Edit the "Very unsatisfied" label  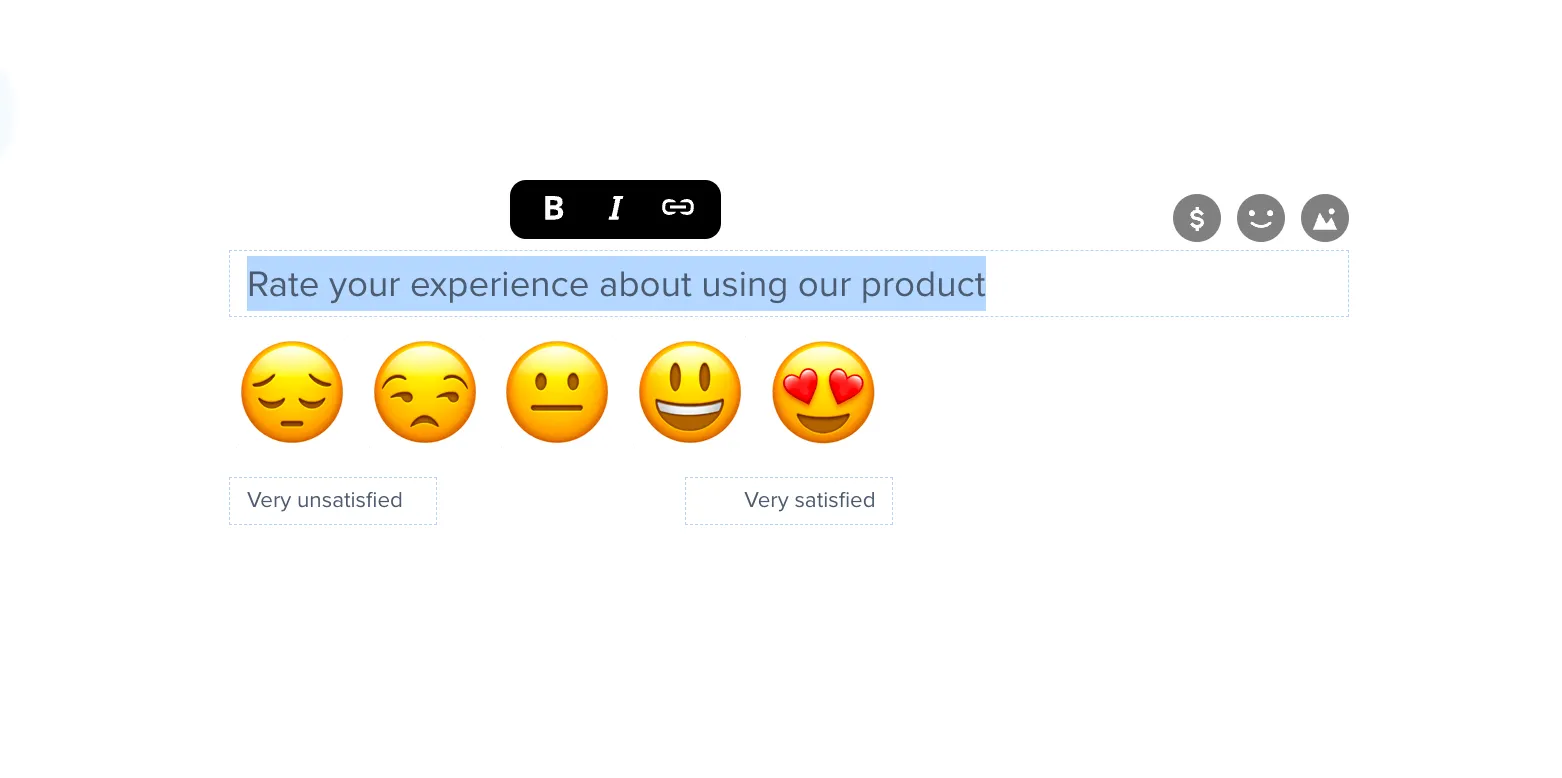[325, 500]
